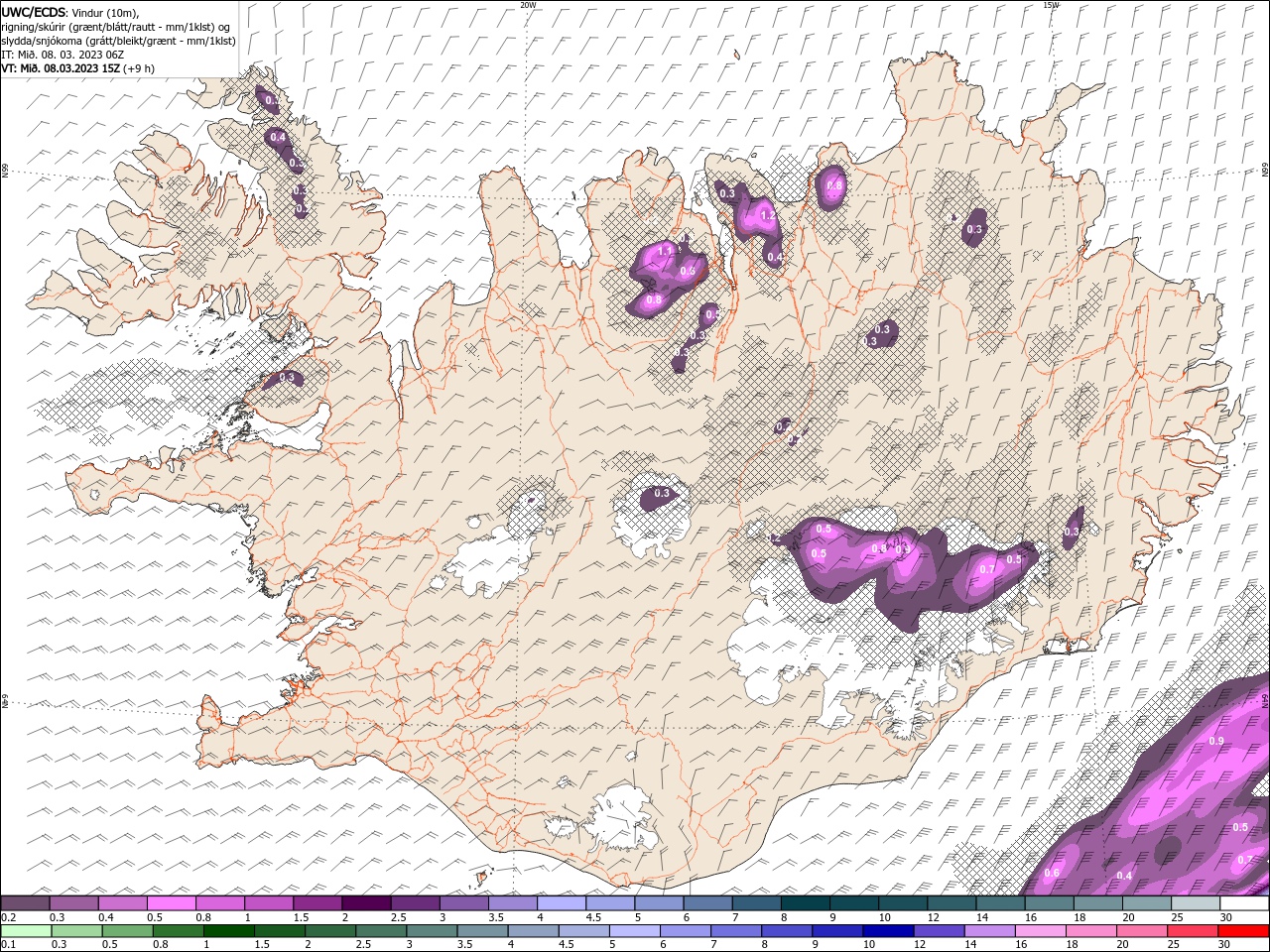Click the light lavender 4 swatch in the upper legend

pos(562,903)
